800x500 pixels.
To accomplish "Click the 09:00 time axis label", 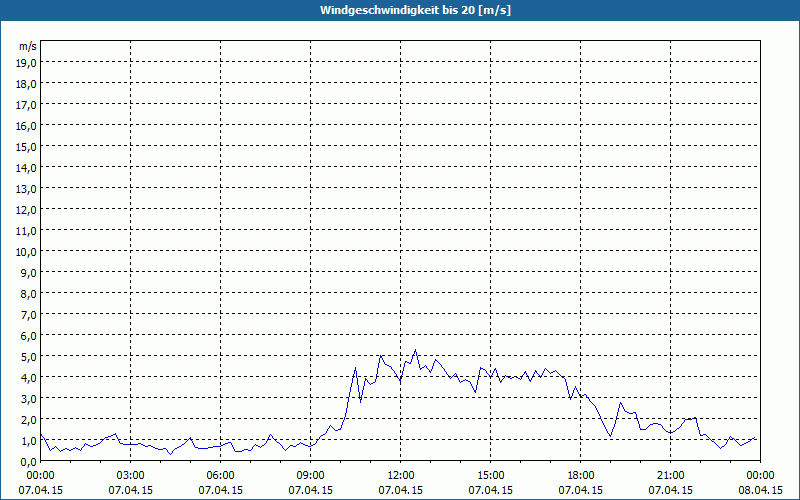I will click(311, 476).
